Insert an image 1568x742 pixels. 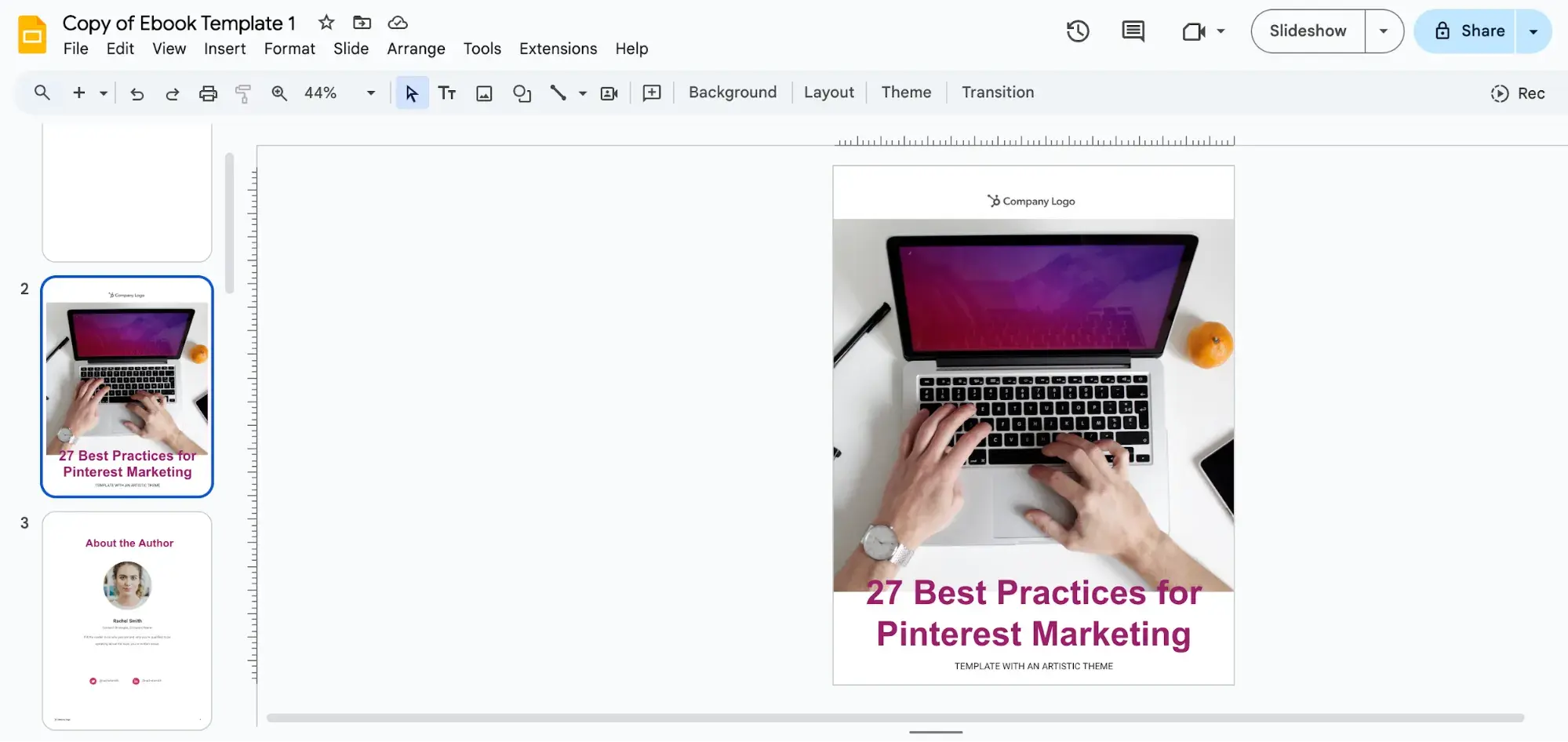pos(484,93)
